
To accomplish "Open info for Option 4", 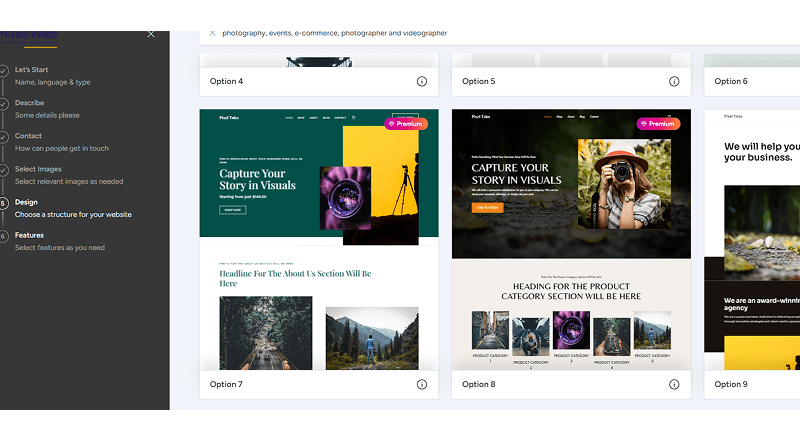I will tap(422, 81).
